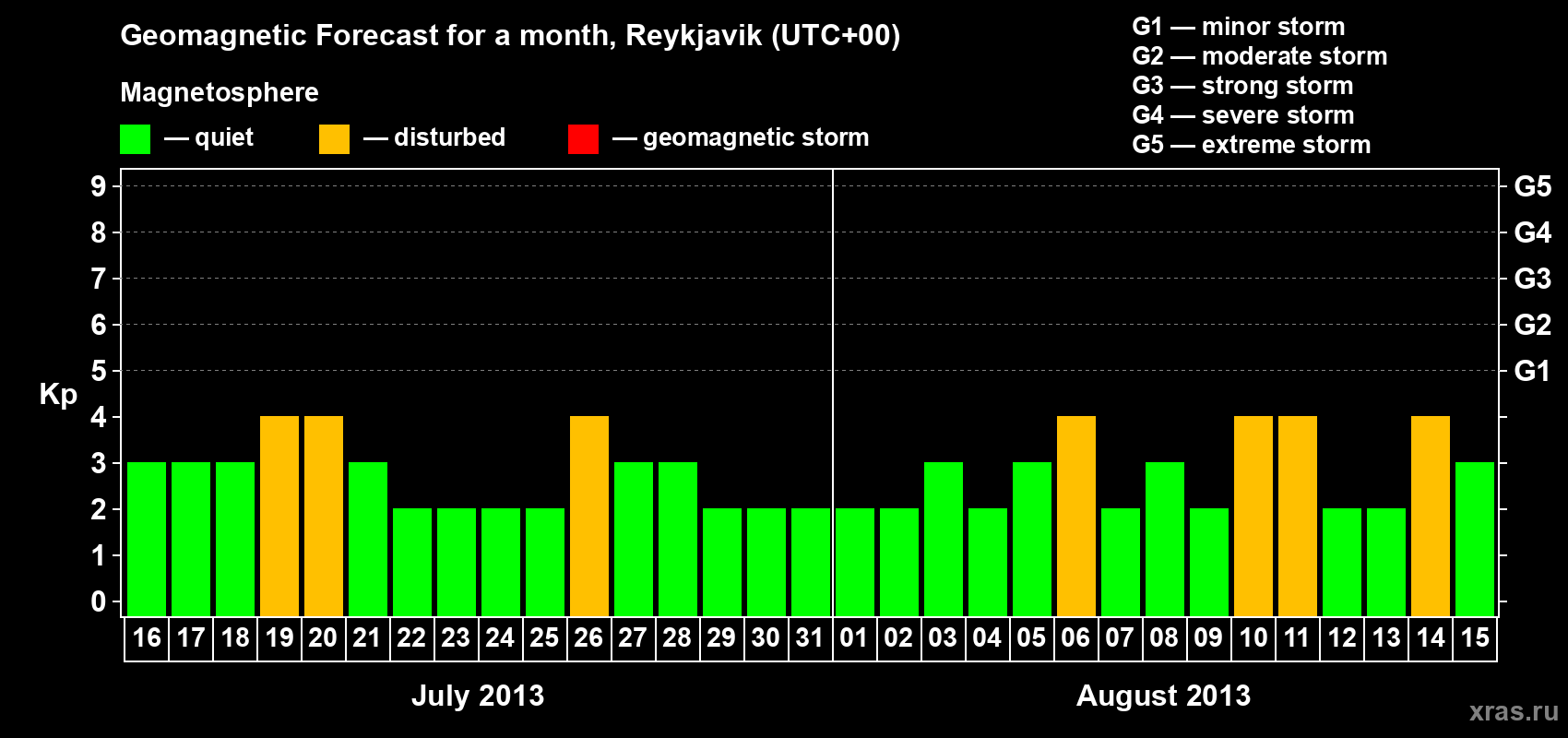This screenshot has width=1568, height=738.
Task: Click the red geomagnetic storm legend swatch
Action: pyautogui.click(x=584, y=139)
